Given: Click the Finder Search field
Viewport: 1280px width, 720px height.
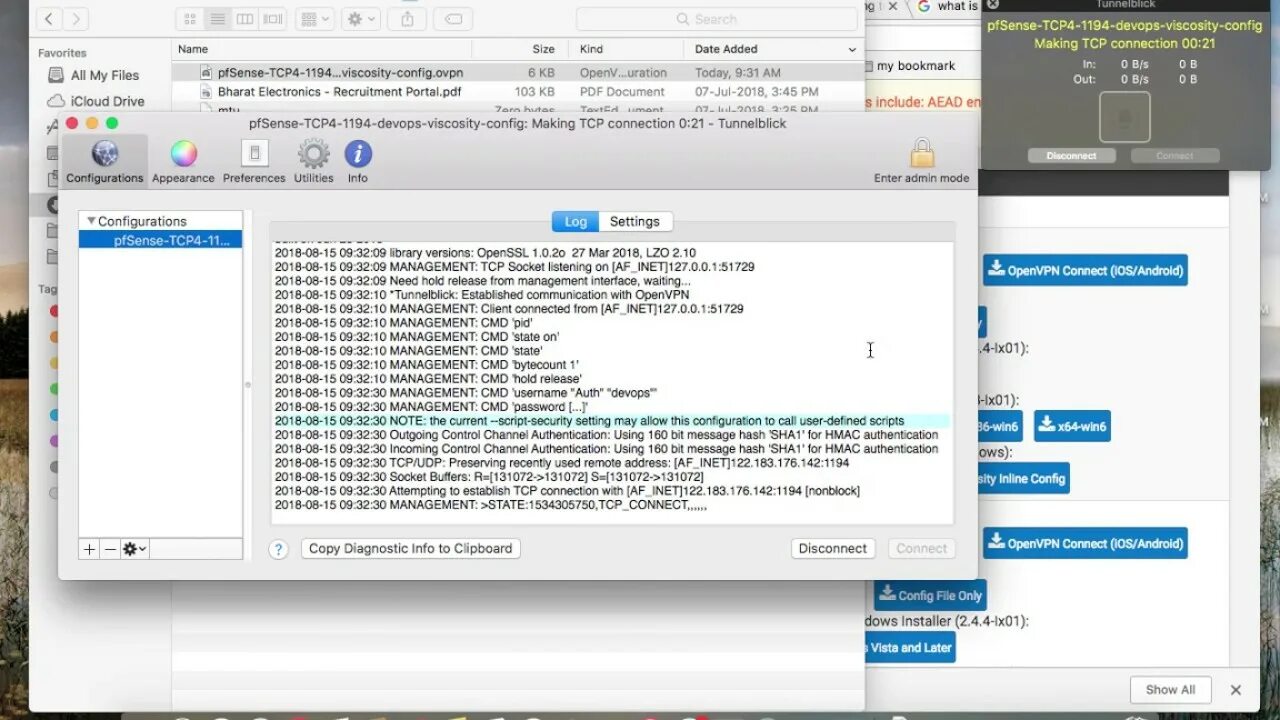Looking at the screenshot, I should click(x=716, y=19).
